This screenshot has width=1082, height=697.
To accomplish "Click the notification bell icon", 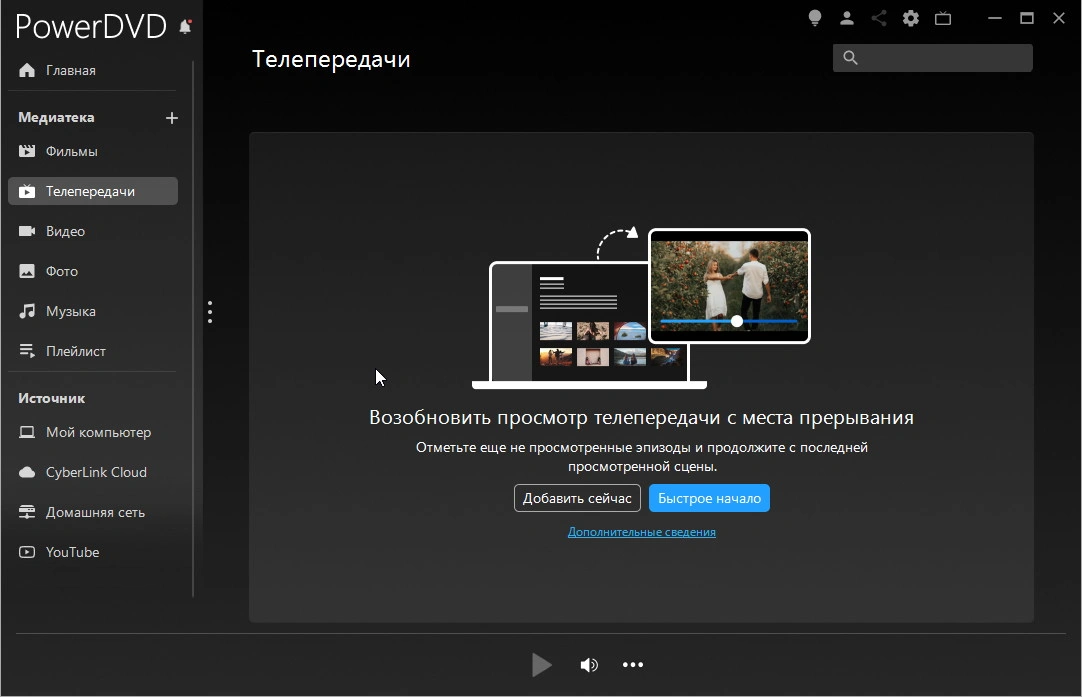I will 185,27.
